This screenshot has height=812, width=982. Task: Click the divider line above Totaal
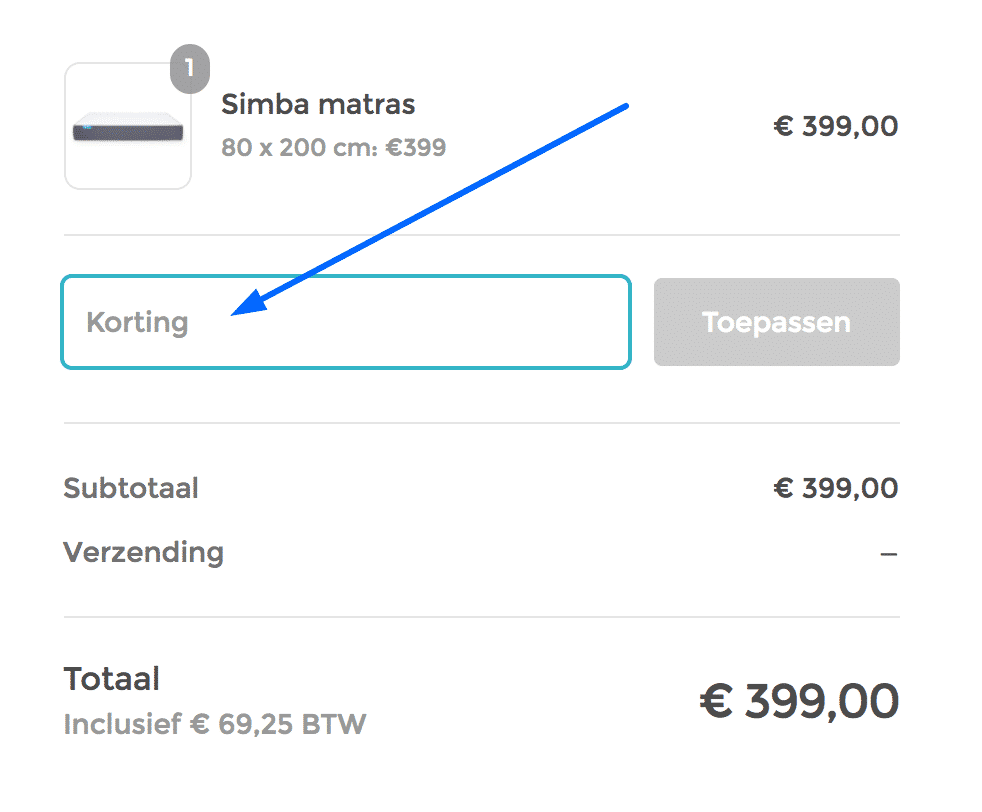[482, 617]
